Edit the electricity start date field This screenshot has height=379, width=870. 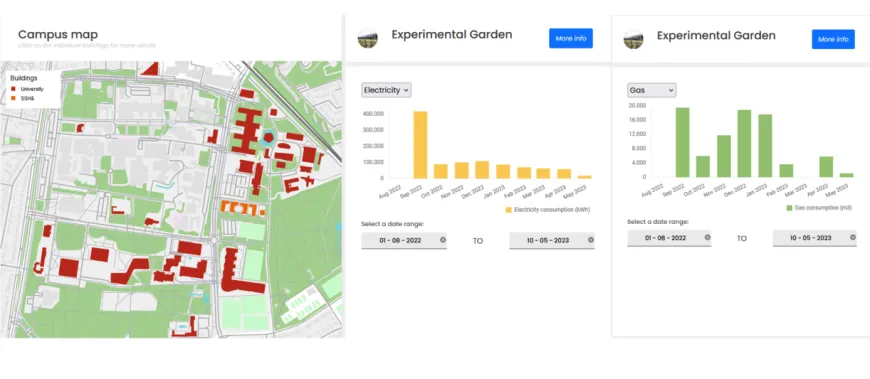click(404, 240)
